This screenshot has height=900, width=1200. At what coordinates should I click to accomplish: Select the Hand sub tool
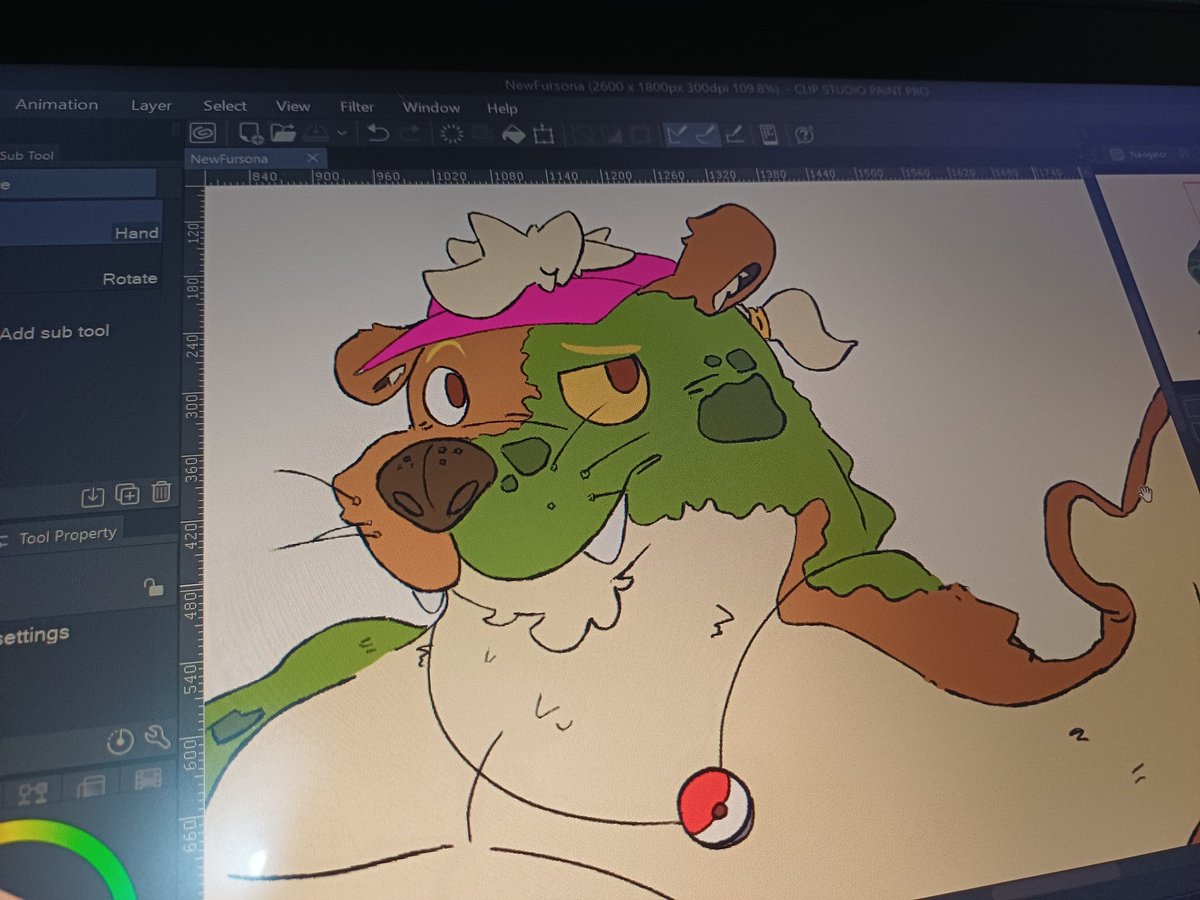click(x=80, y=223)
